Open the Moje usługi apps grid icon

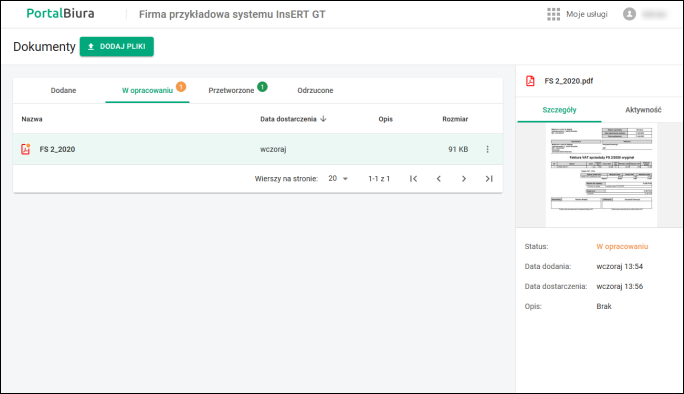553,14
